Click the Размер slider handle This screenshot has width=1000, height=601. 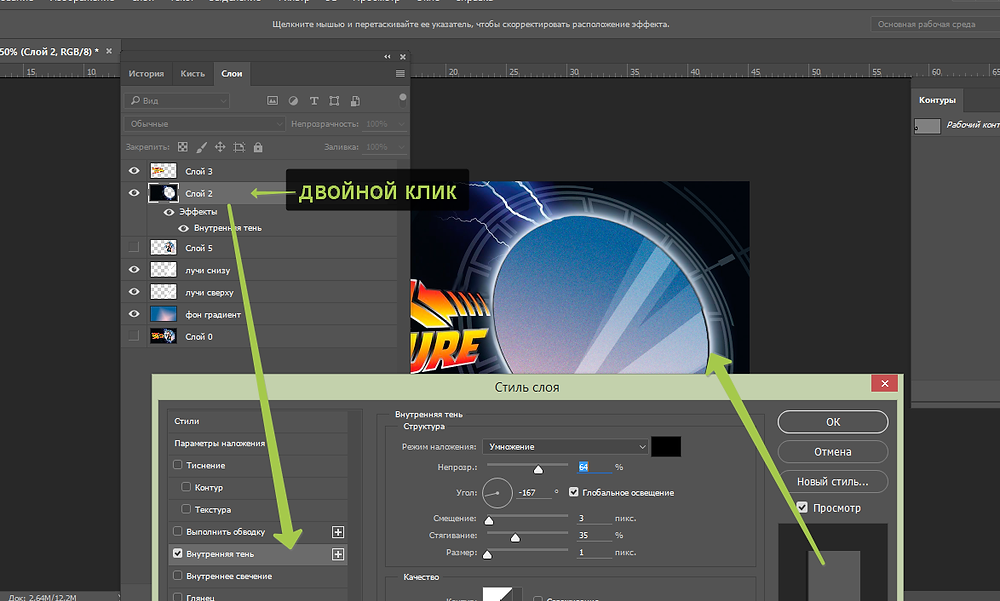(487, 554)
